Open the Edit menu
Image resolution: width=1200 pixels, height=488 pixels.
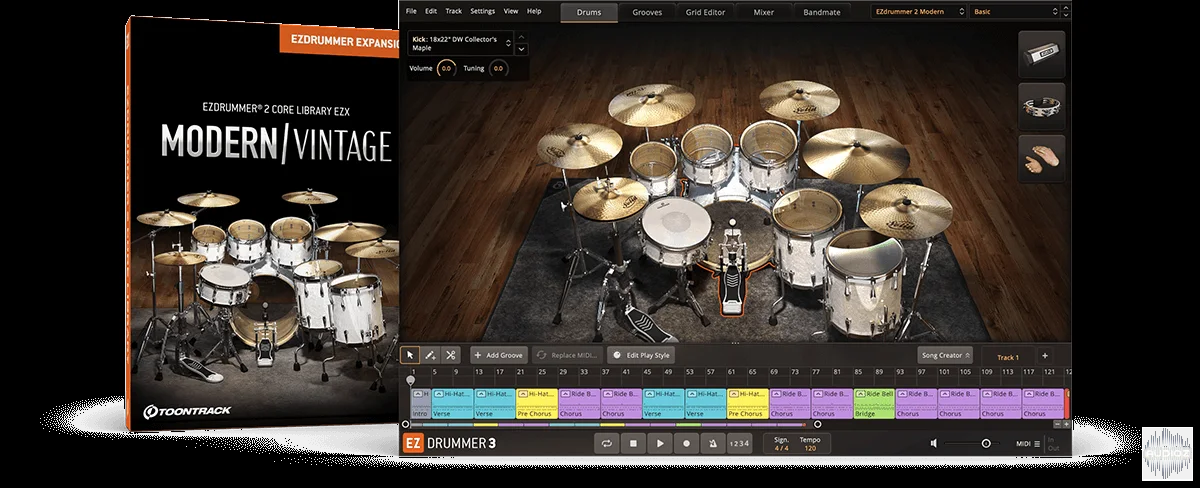431,11
